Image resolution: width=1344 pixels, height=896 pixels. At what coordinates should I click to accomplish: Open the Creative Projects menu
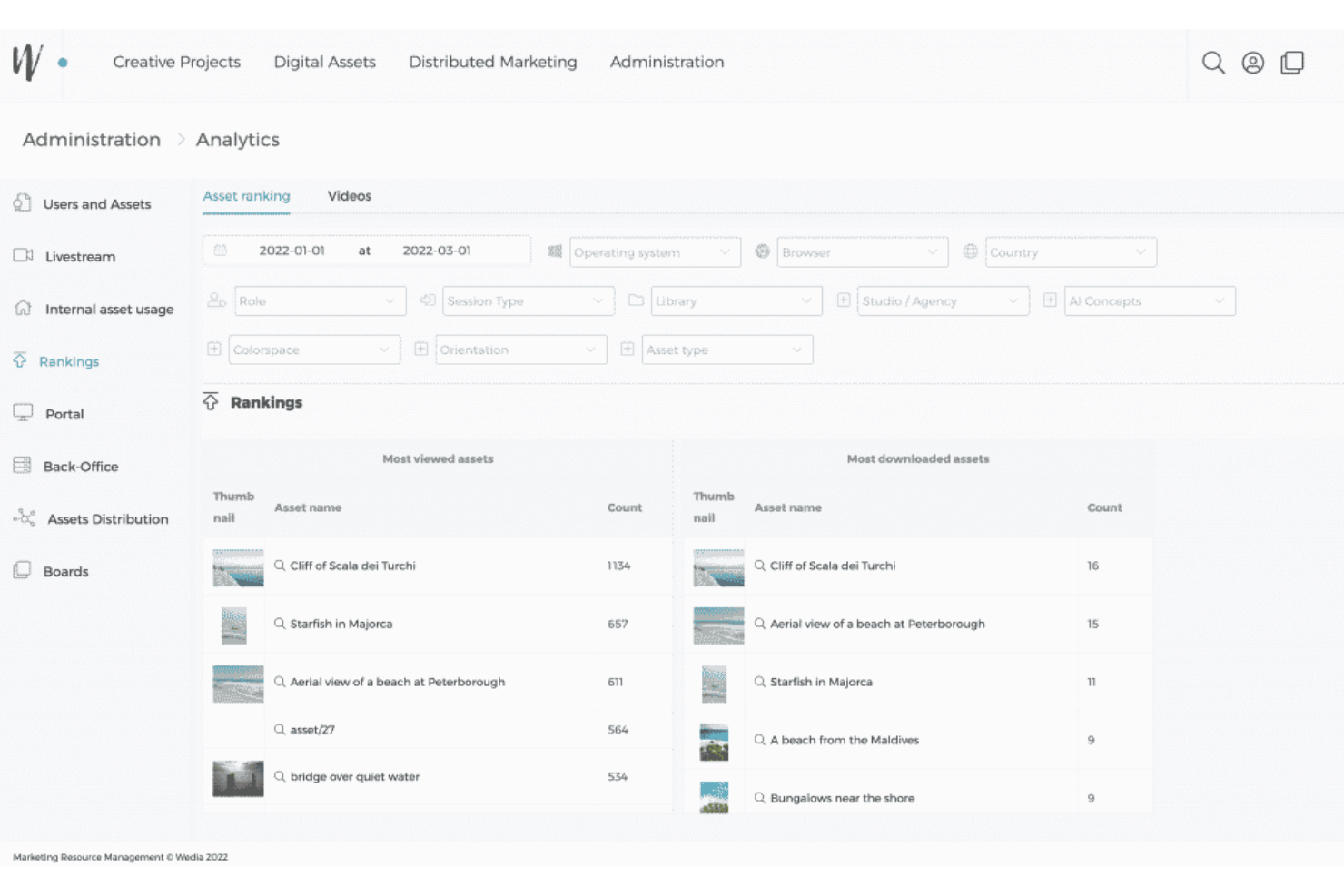[177, 62]
